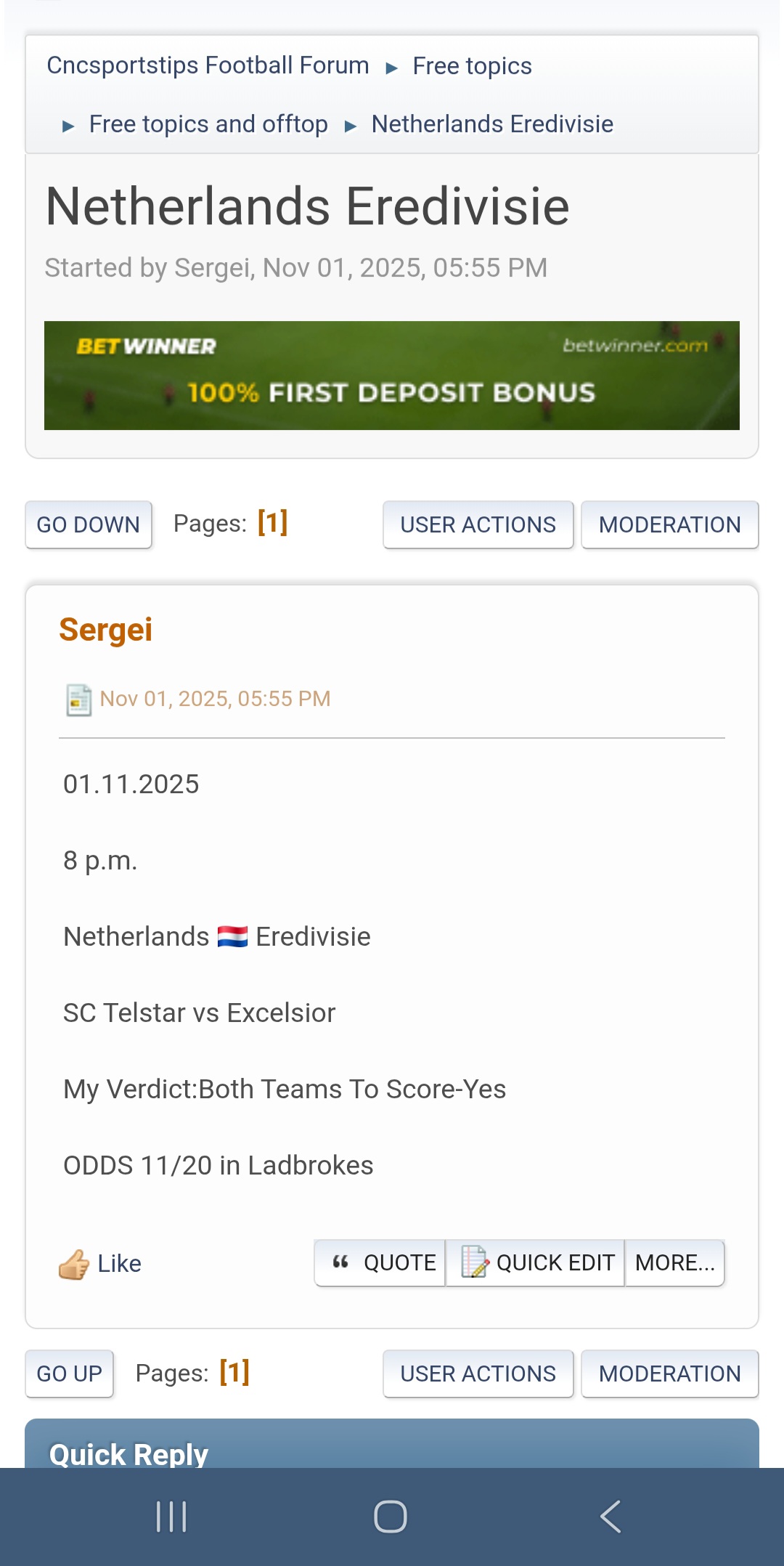Tap the Android recent apps icon

click(171, 1517)
